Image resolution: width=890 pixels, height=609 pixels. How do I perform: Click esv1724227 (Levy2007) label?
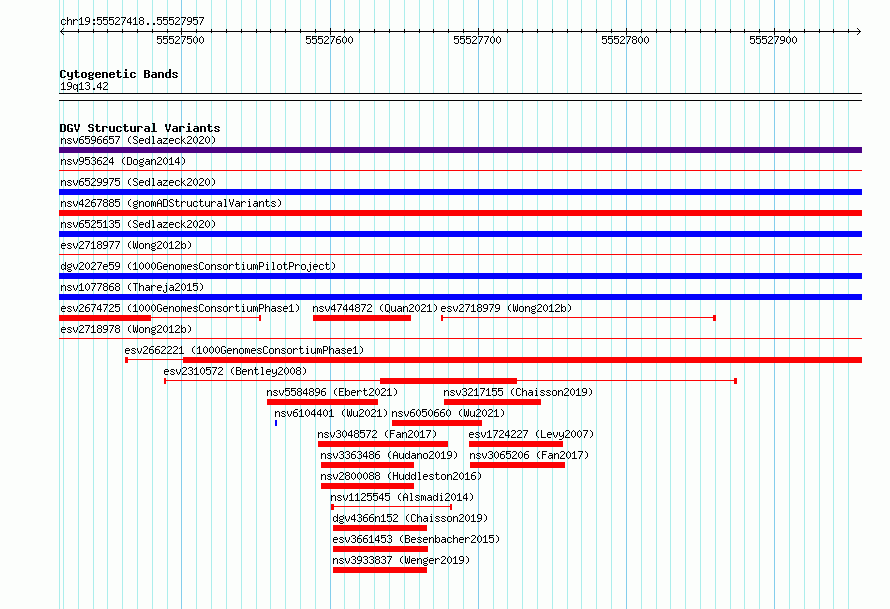click(x=531, y=434)
